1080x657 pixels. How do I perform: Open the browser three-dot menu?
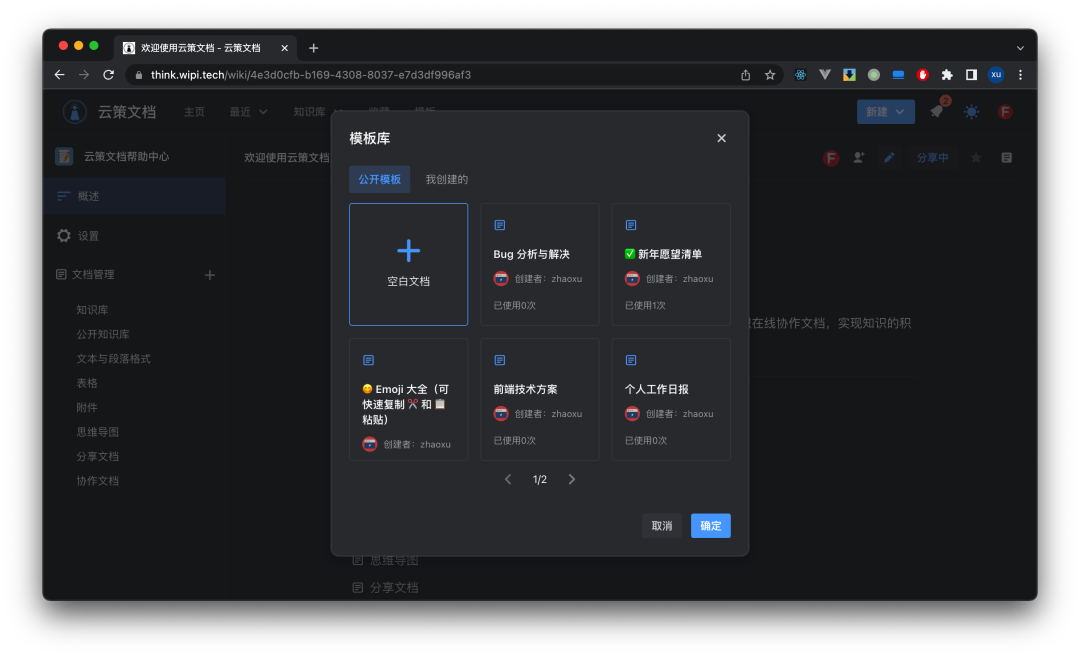(x=1020, y=75)
